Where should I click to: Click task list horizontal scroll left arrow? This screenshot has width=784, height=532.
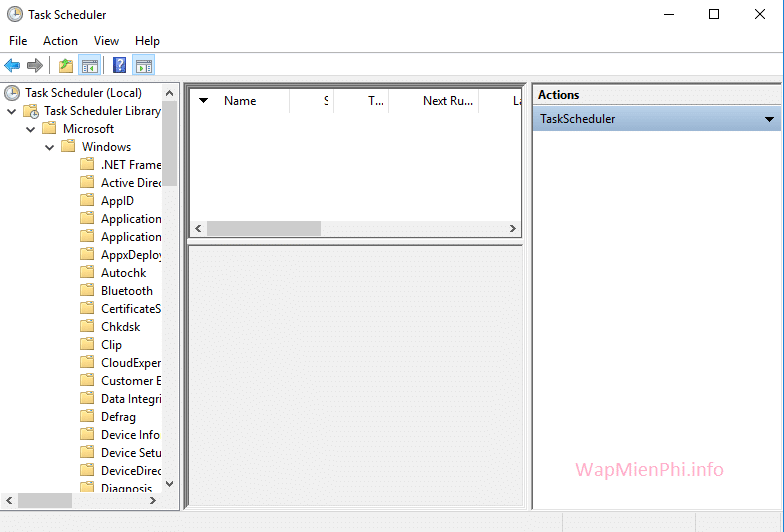(x=198, y=228)
